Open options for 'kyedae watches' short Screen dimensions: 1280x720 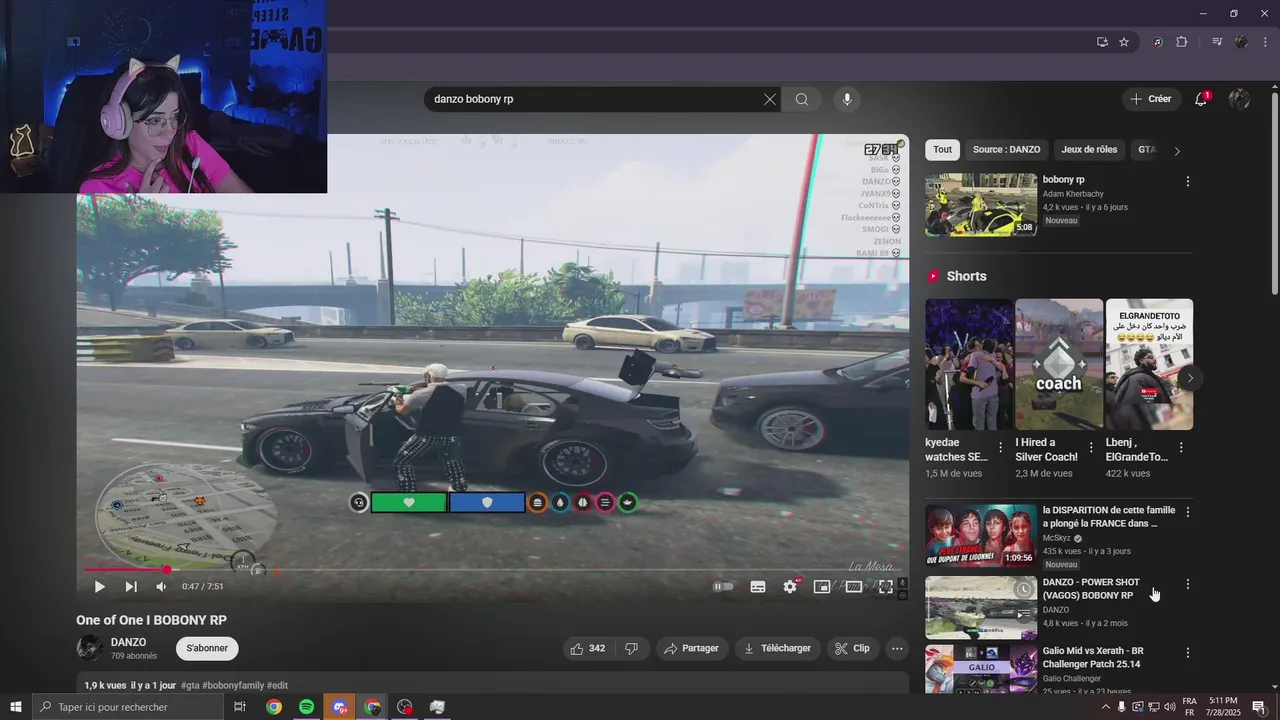tap(1000, 447)
